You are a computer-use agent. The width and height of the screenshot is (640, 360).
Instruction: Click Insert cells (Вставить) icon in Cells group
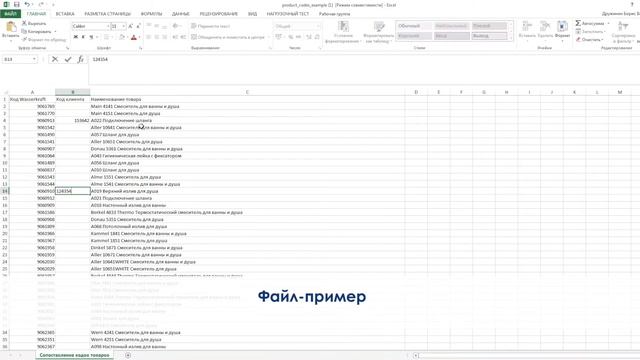click(527, 27)
